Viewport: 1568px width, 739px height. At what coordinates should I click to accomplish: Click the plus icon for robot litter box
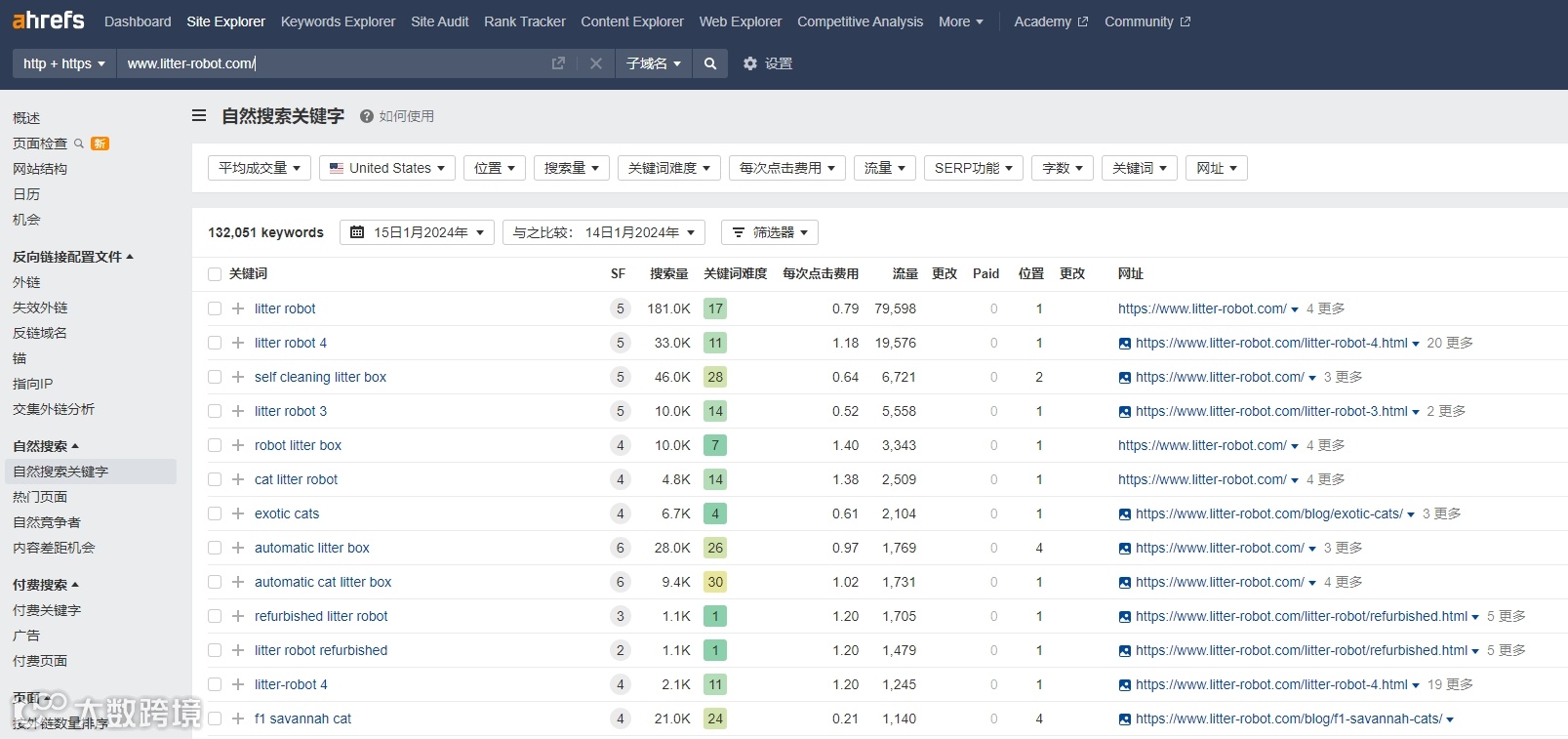coord(238,445)
